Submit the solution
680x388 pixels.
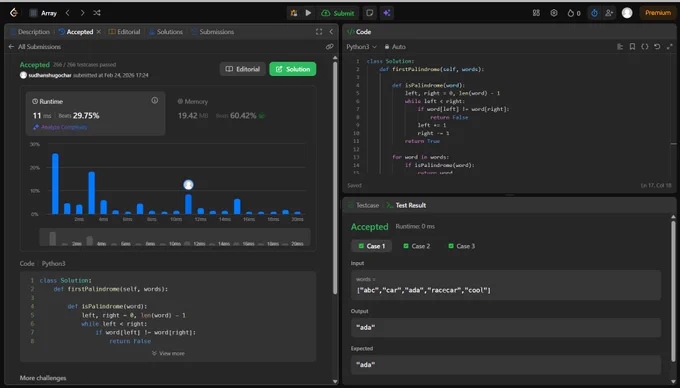click(x=338, y=13)
